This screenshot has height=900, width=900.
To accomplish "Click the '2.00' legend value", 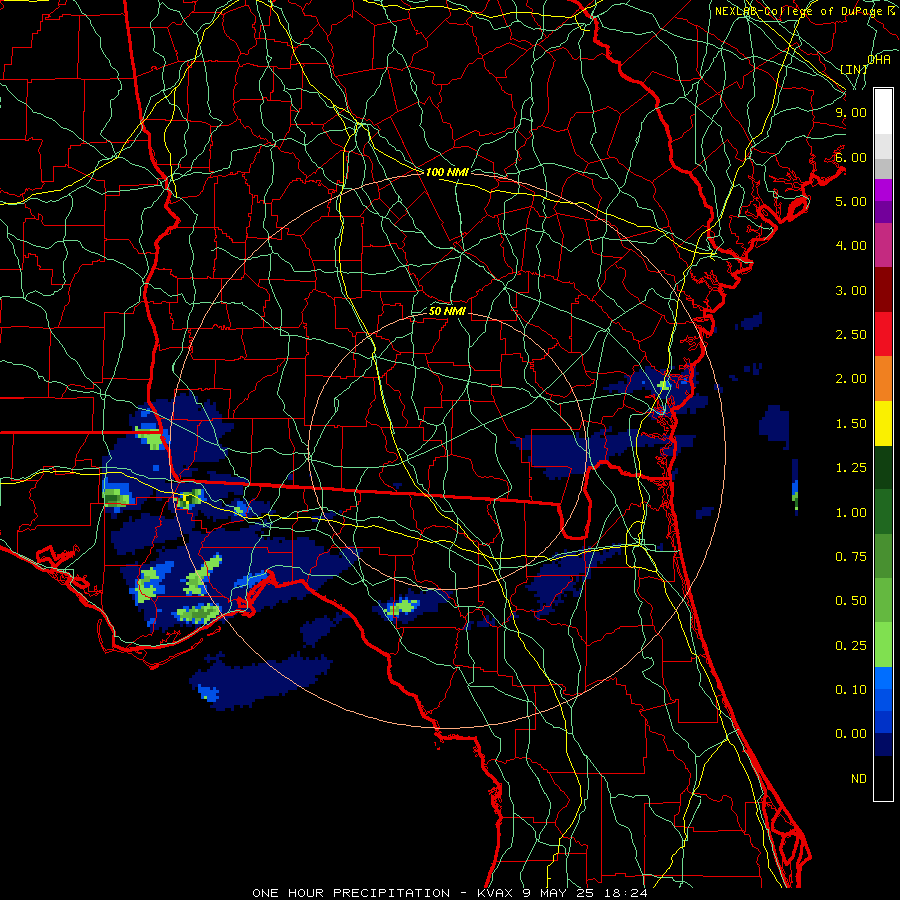I will pyautogui.click(x=851, y=379).
